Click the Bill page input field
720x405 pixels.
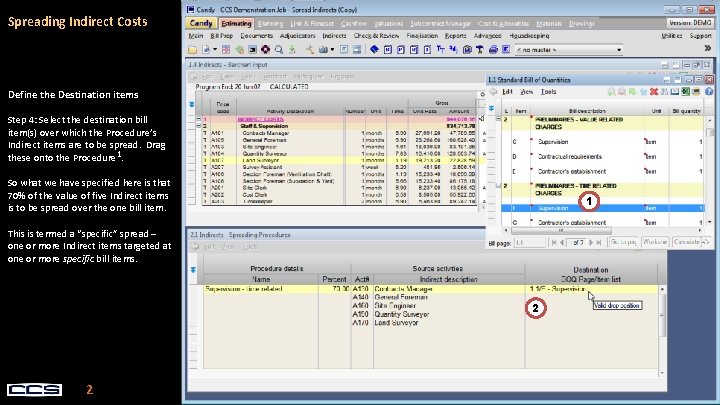click(529, 242)
